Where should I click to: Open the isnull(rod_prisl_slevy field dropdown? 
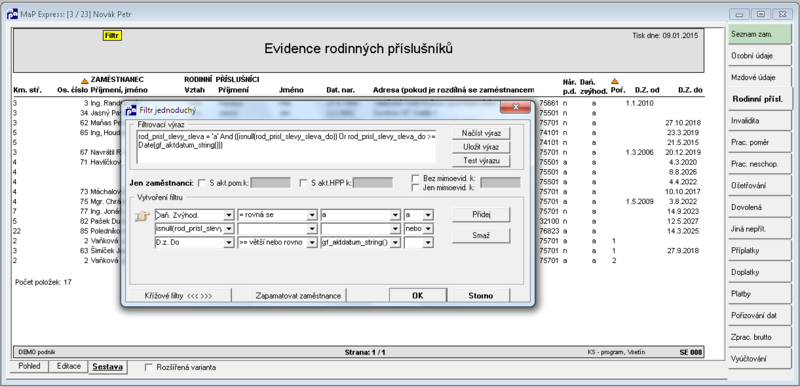(229, 229)
